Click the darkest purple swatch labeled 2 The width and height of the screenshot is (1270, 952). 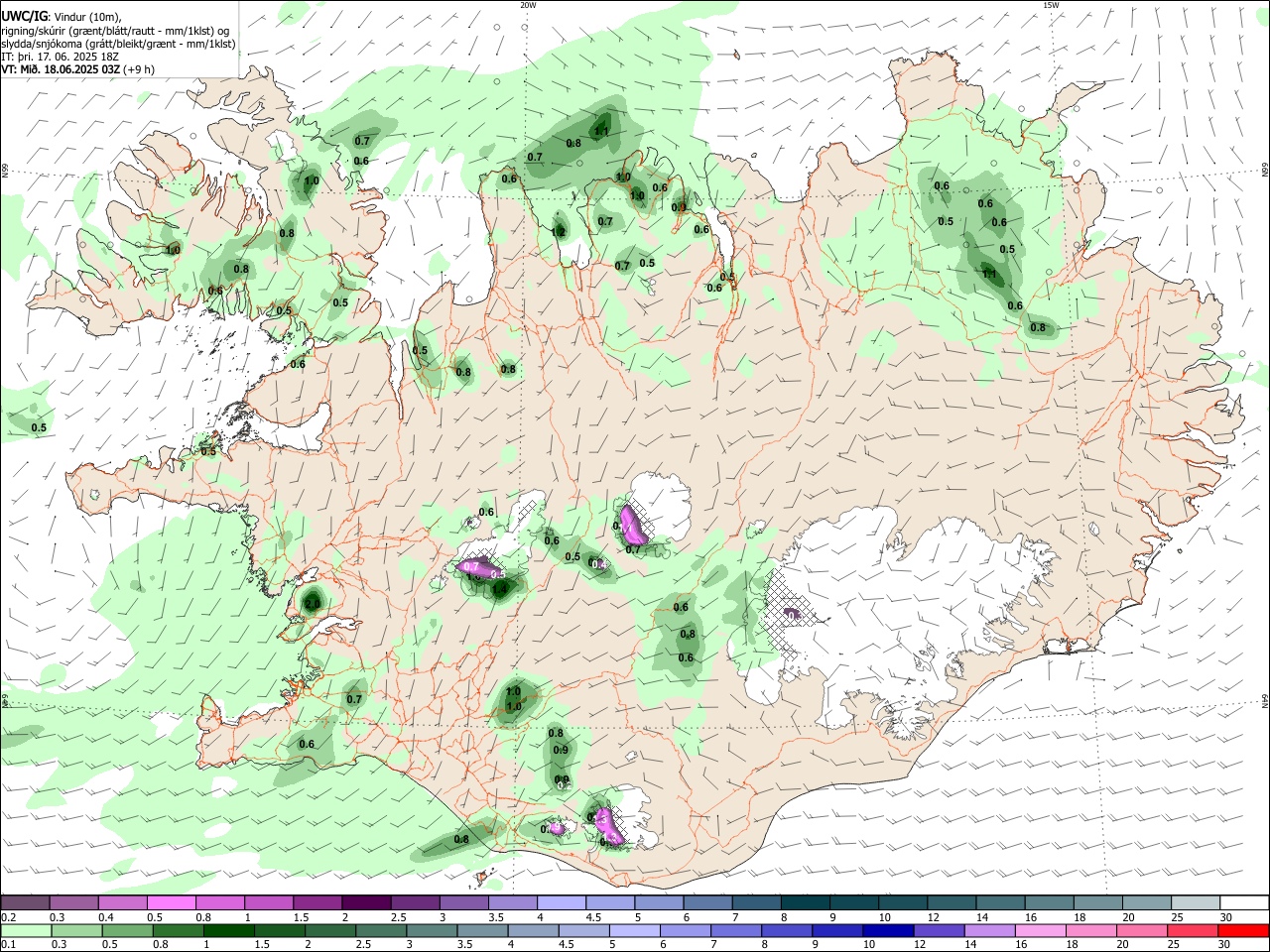click(x=366, y=902)
